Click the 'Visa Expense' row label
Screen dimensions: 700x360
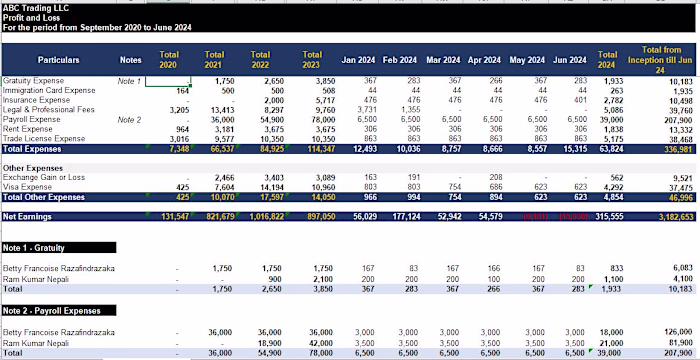pyautogui.click(x=27, y=187)
